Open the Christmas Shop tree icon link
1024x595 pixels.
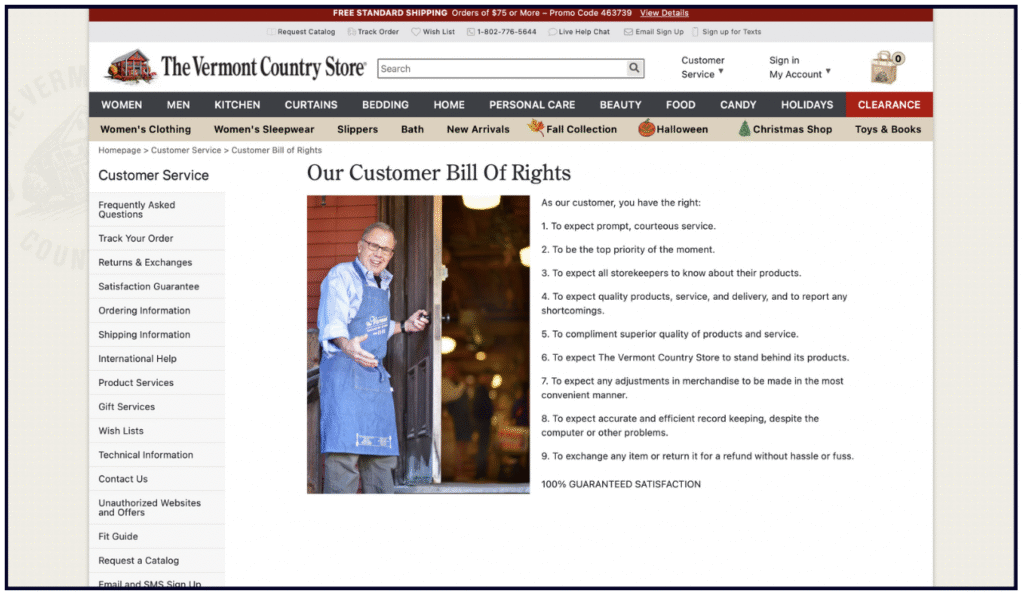click(744, 129)
